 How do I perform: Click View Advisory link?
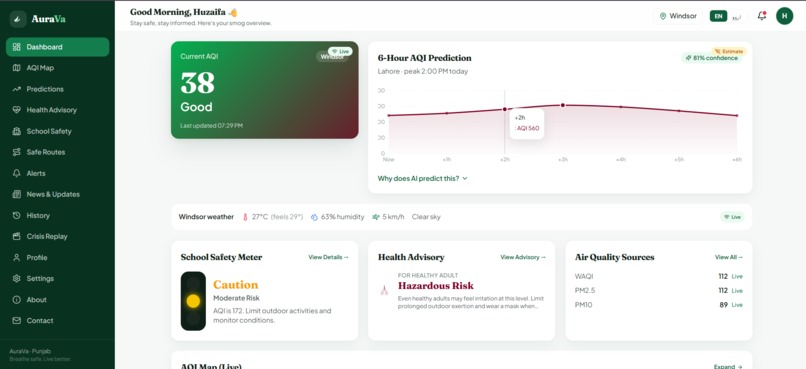click(x=523, y=257)
